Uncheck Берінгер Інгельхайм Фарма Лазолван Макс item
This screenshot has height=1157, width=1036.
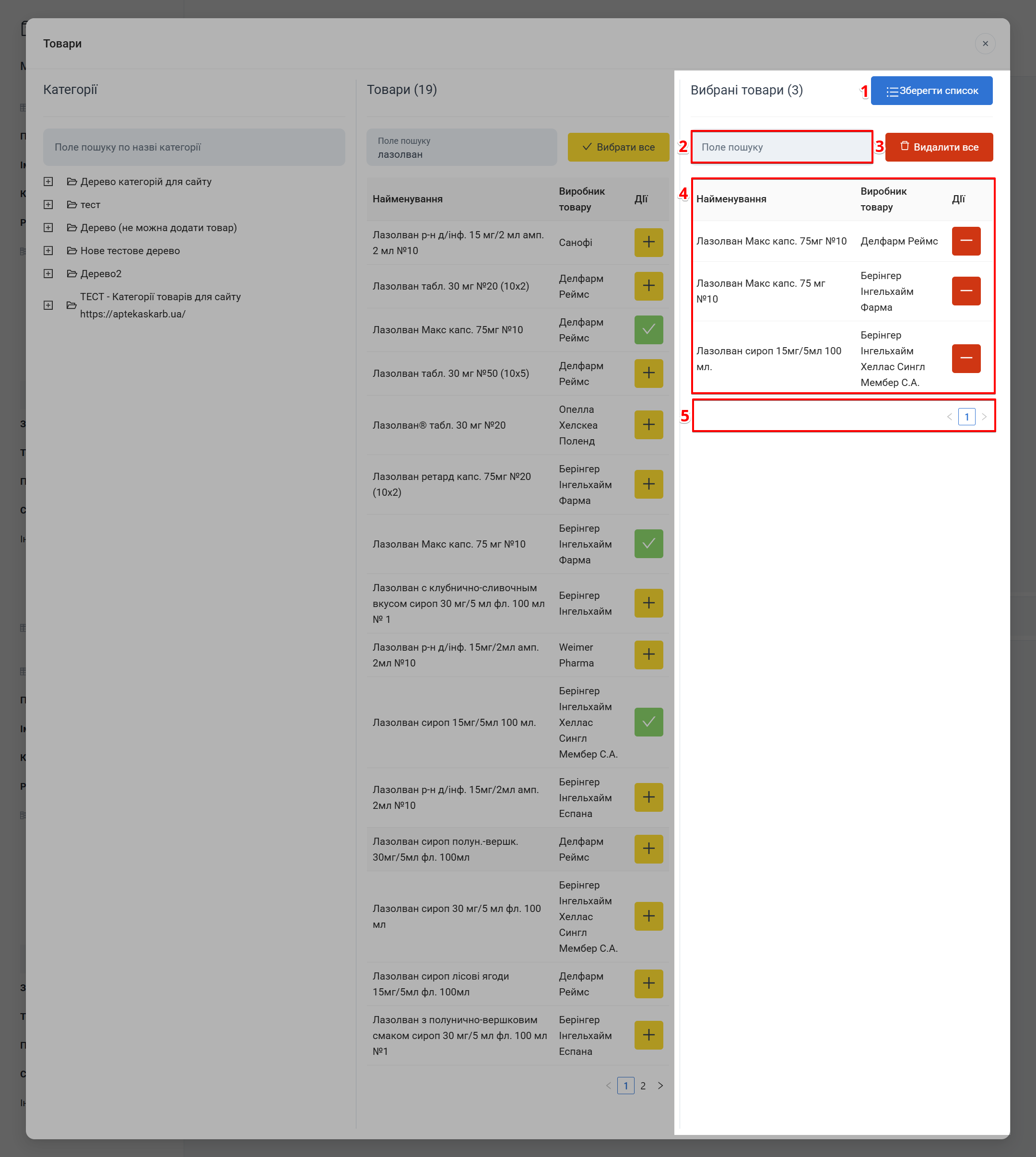point(648,544)
